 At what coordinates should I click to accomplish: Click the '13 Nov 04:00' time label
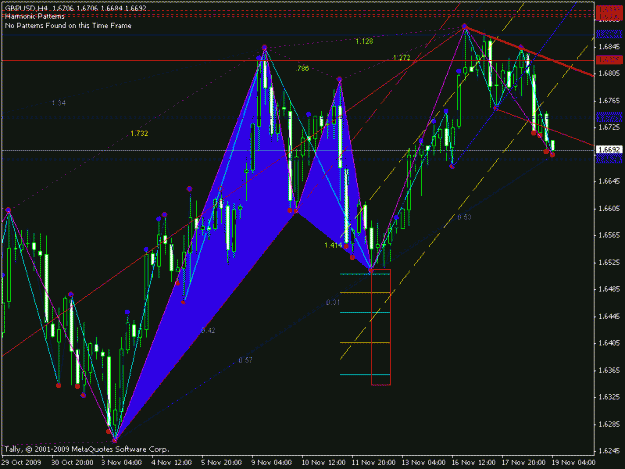(x=424, y=462)
